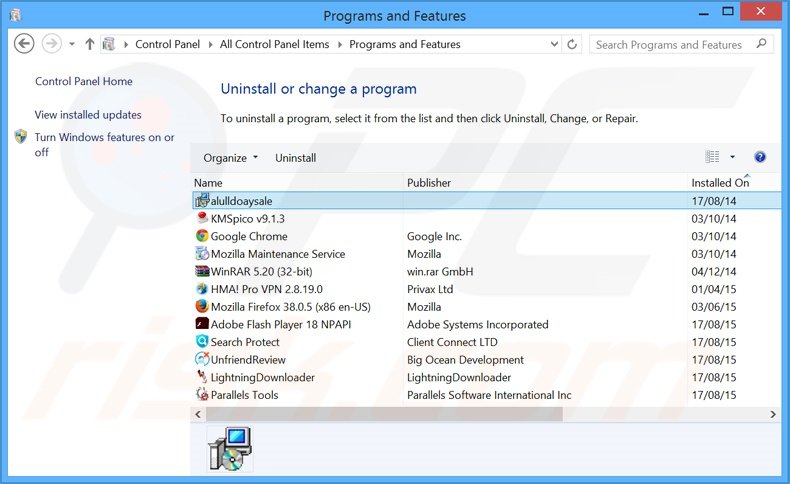The width and height of the screenshot is (790, 484).
Task: Change view using the view layout icon
Action: pyautogui.click(x=712, y=157)
